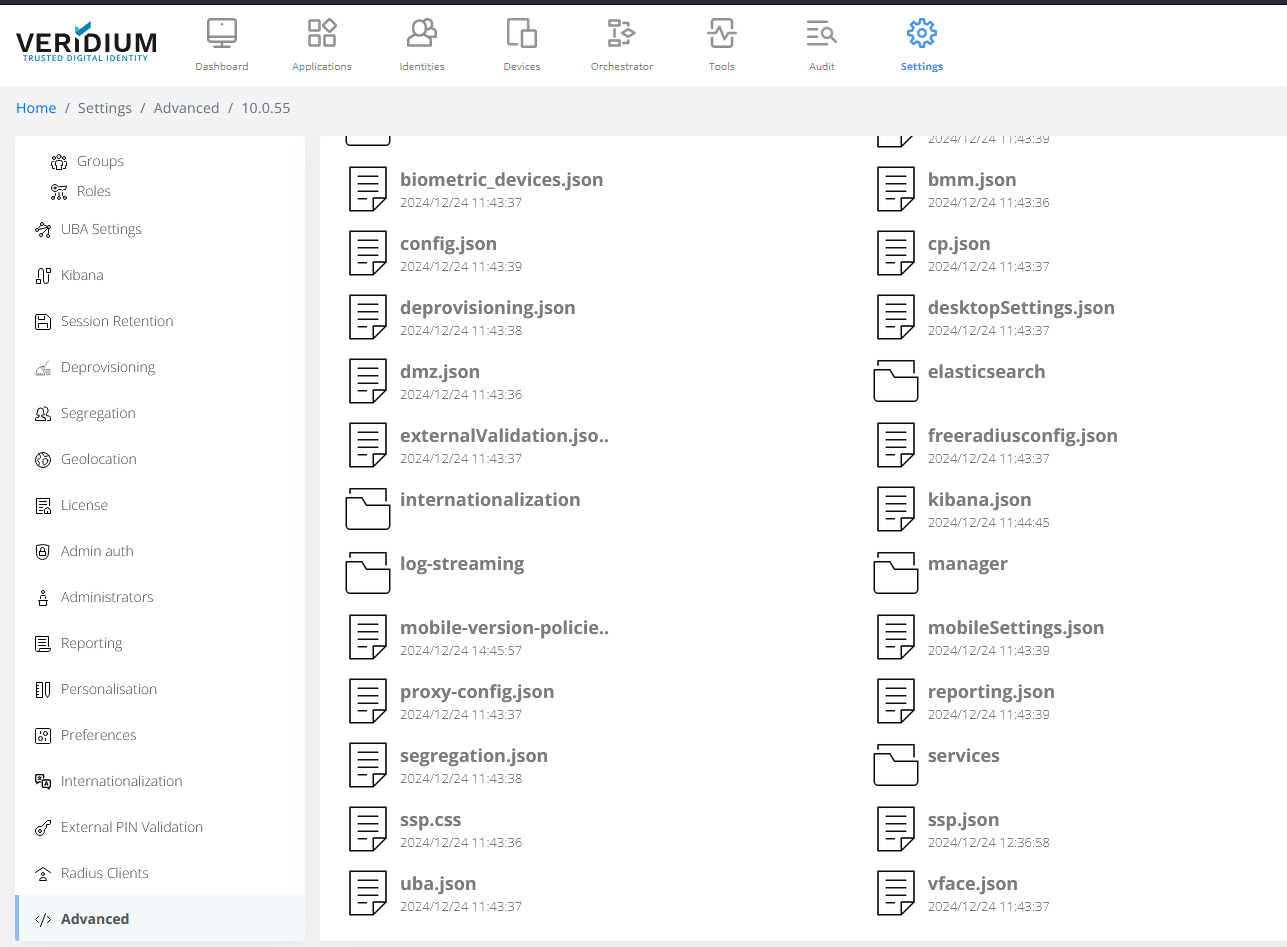The width and height of the screenshot is (1287, 947).
Task: Open the ssp.json file icon
Action: click(895, 829)
